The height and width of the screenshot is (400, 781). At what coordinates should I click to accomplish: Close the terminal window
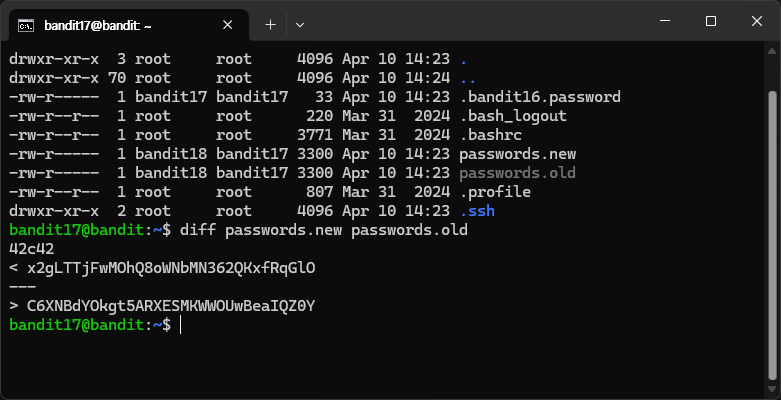coord(757,21)
